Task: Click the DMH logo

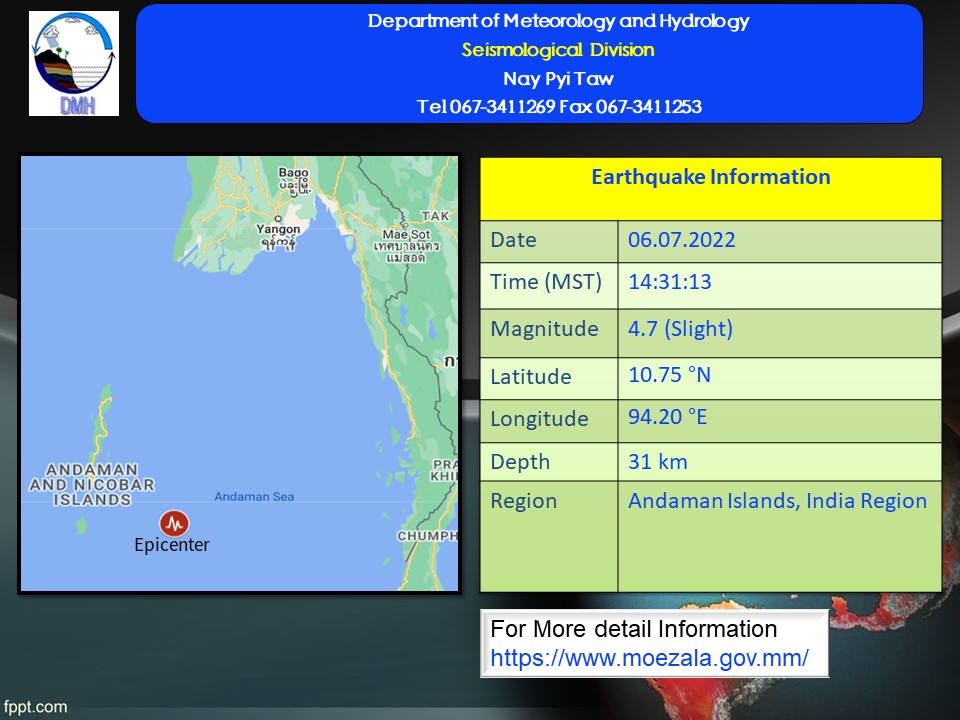Action: point(74,63)
